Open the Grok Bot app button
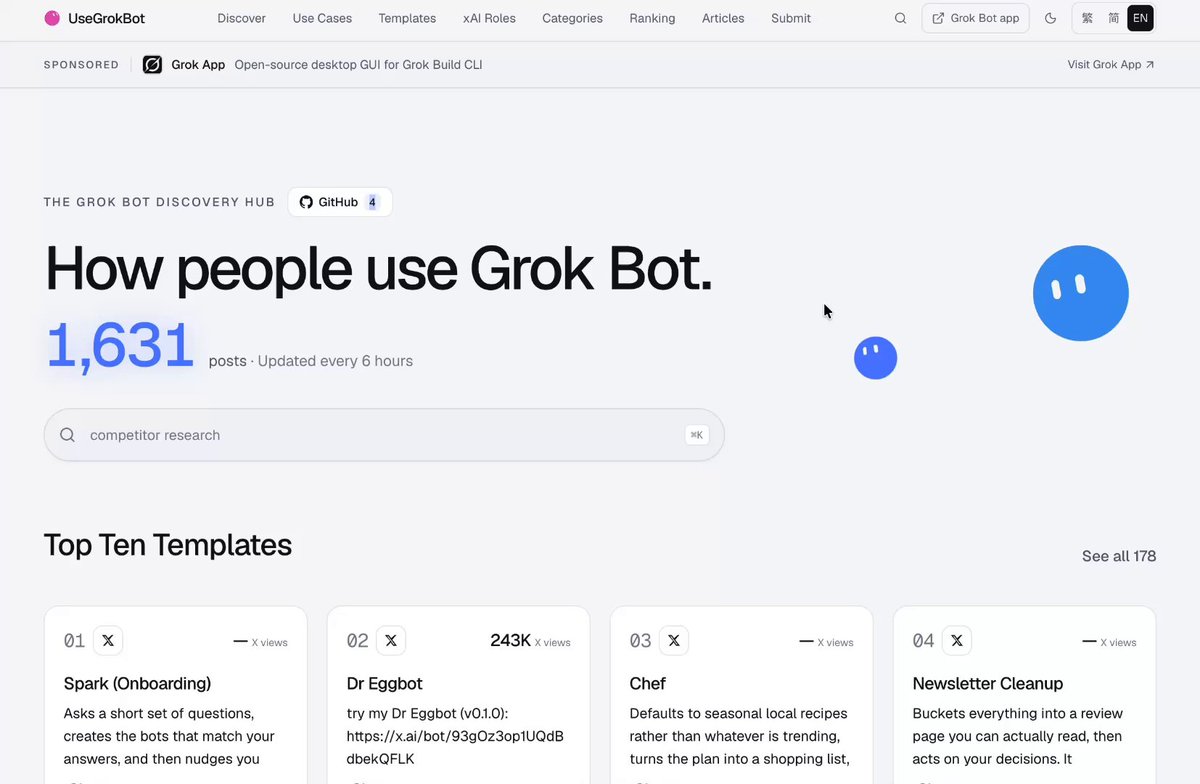 [x=975, y=18]
